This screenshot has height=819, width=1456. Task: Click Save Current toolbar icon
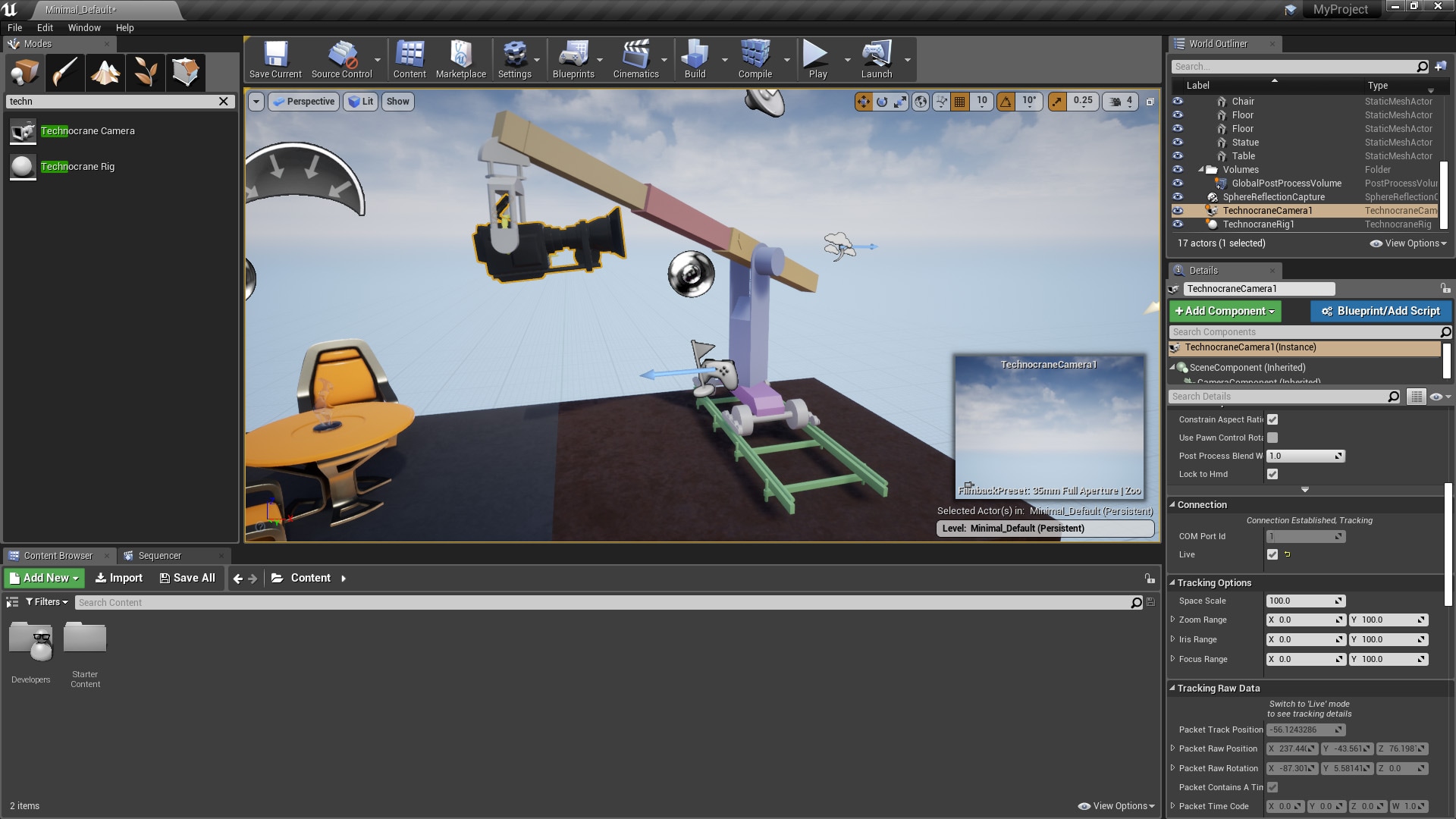275,59
